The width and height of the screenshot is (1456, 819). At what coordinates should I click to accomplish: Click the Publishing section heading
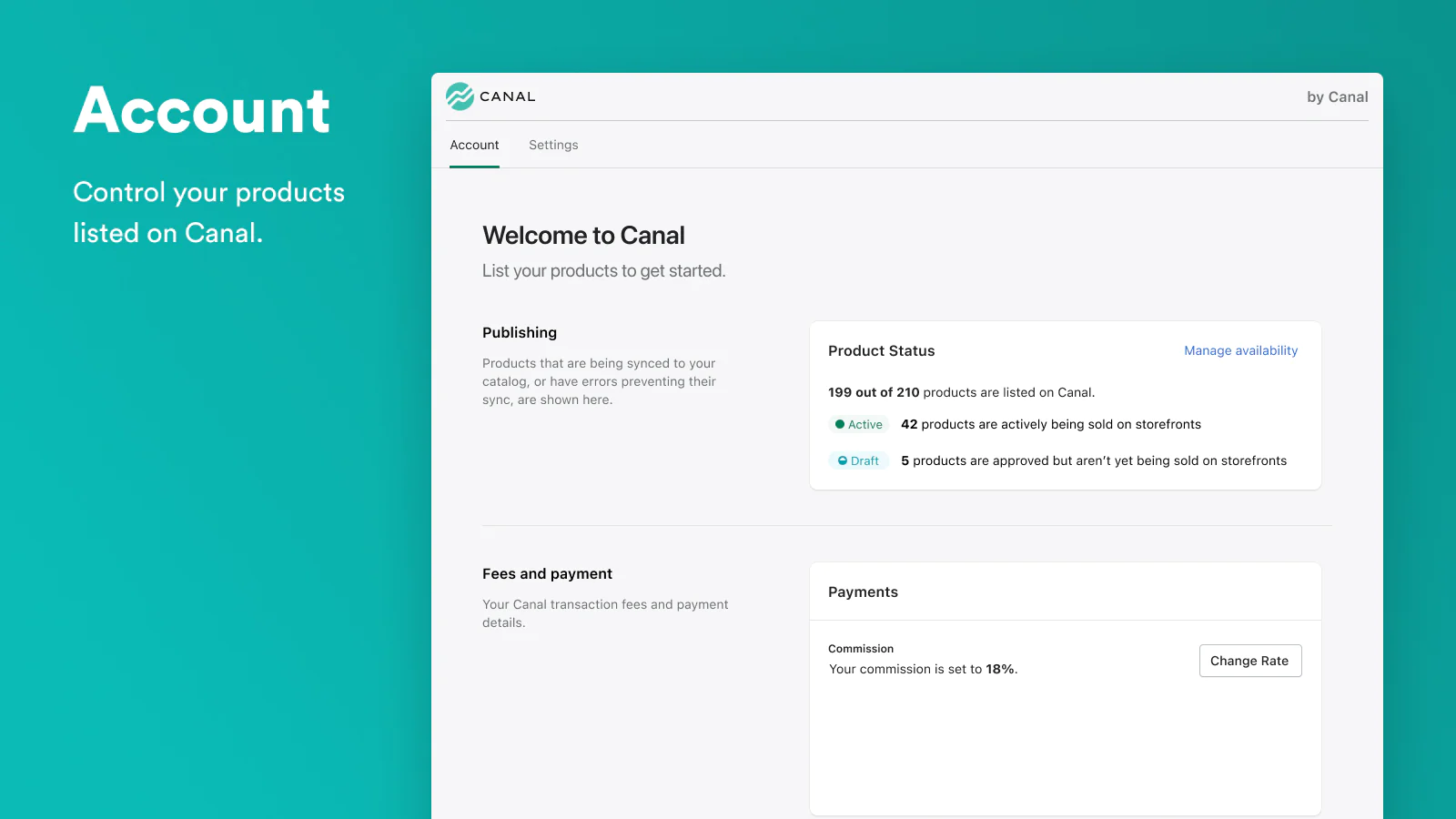pos(520,333)
